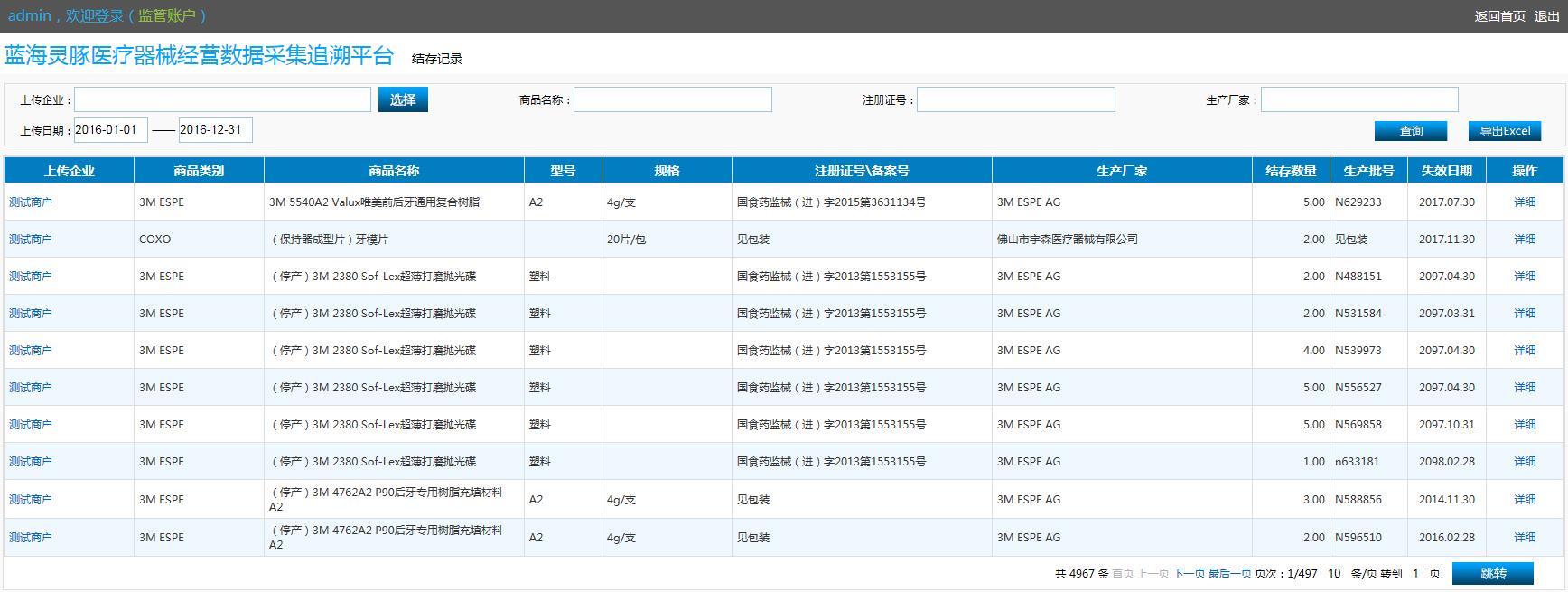Open 详细 for the COXO row
The image size is (1568, 592).
1525,240
